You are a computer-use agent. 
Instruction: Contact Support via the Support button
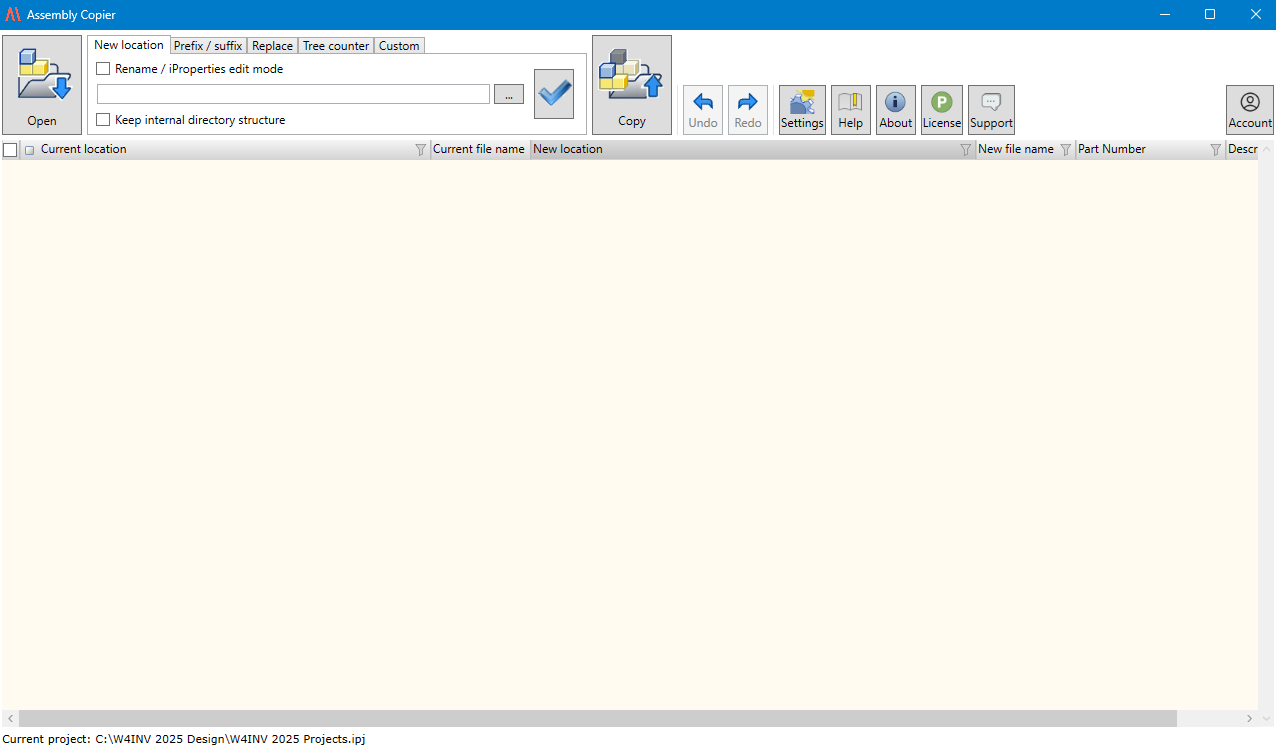[991, 110]
